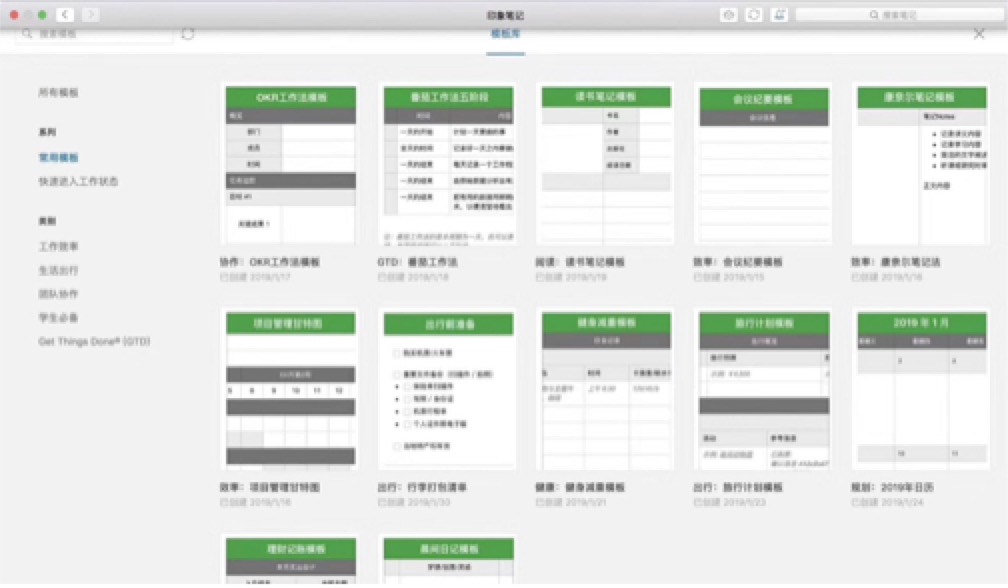The height and width of the screenshot is (588, 1008).
Task: Open the 项目管理甘特图 thumbnail
Action: 291,389
